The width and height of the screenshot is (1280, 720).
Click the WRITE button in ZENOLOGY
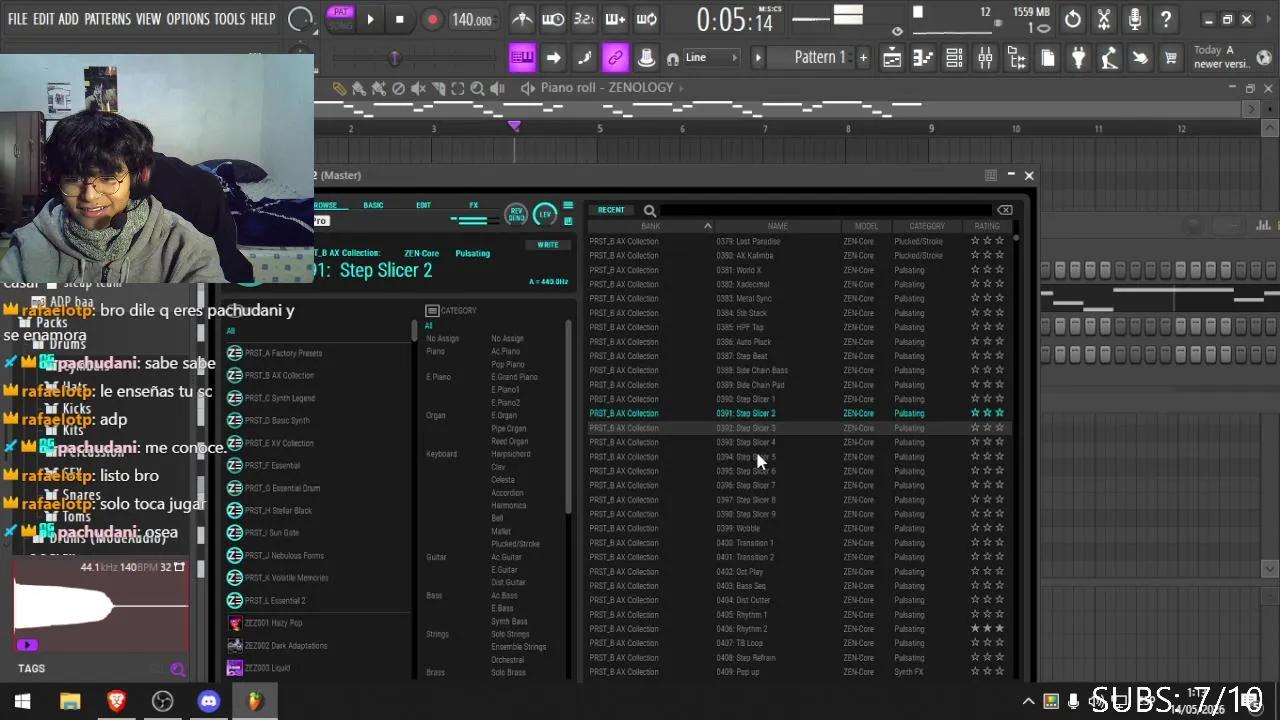click(x=548, y=245)
